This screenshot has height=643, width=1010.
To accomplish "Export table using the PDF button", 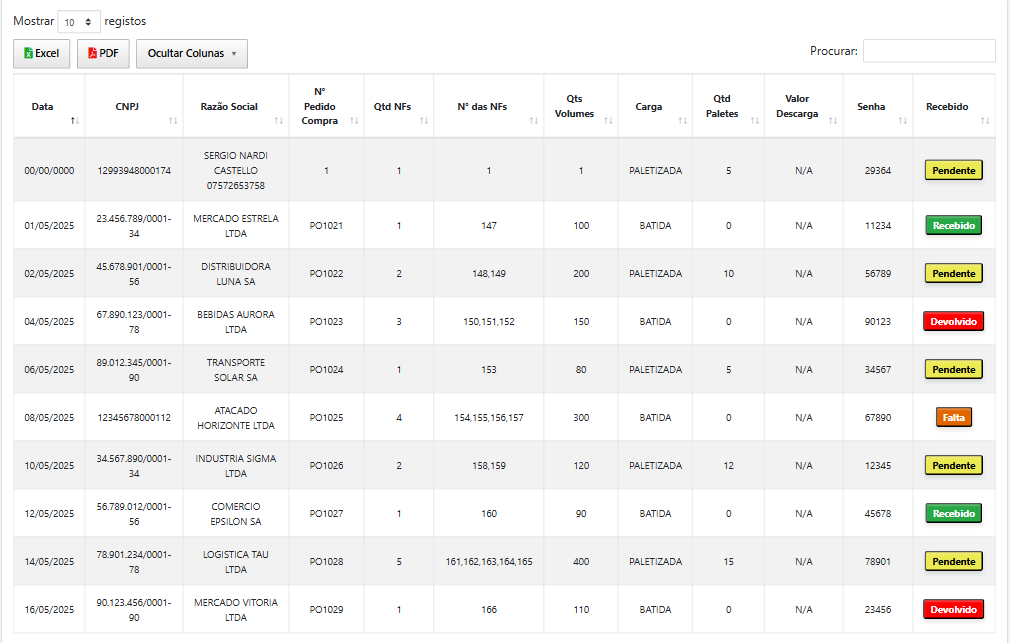I will pyautogui.click(x=103, y=54).
